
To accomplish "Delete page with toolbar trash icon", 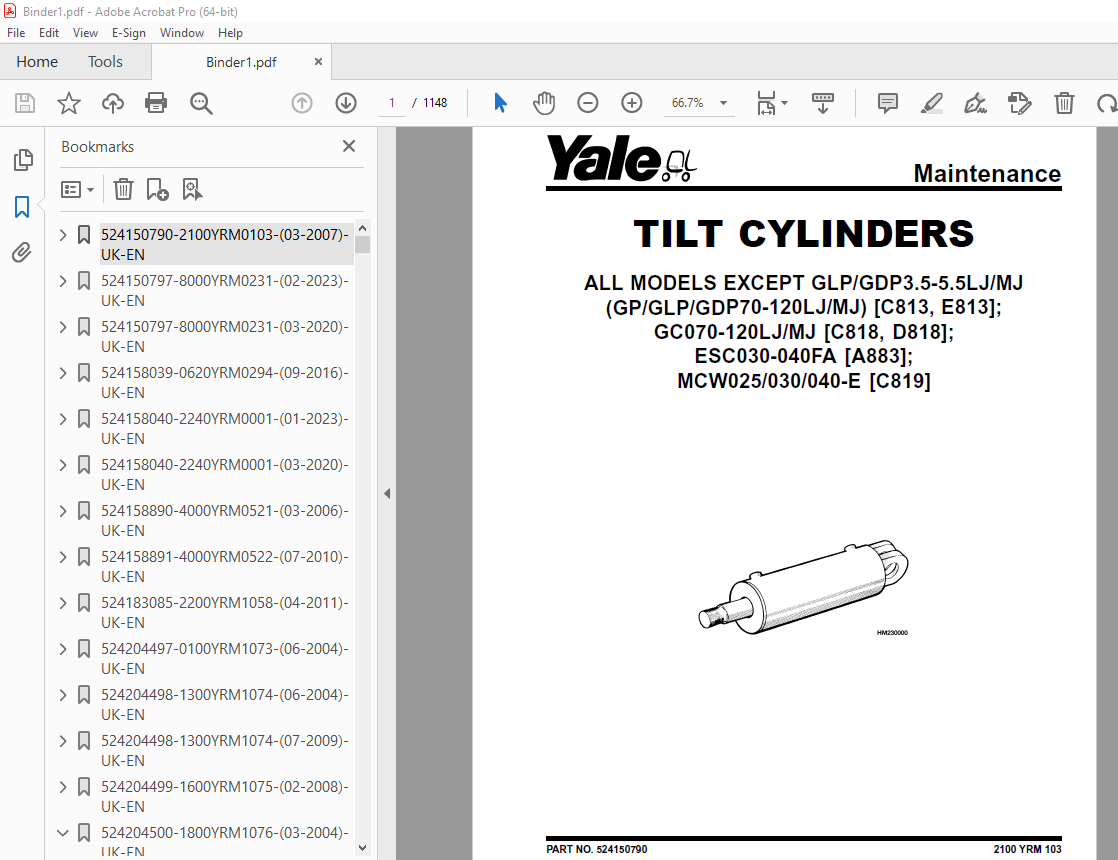I will tap(1064, 103).
